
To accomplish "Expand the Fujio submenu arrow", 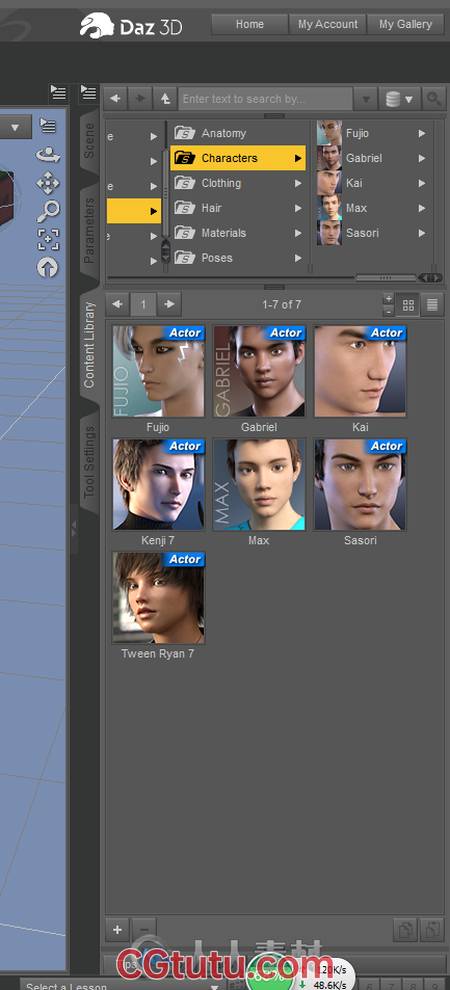I will tap(422, 133).
